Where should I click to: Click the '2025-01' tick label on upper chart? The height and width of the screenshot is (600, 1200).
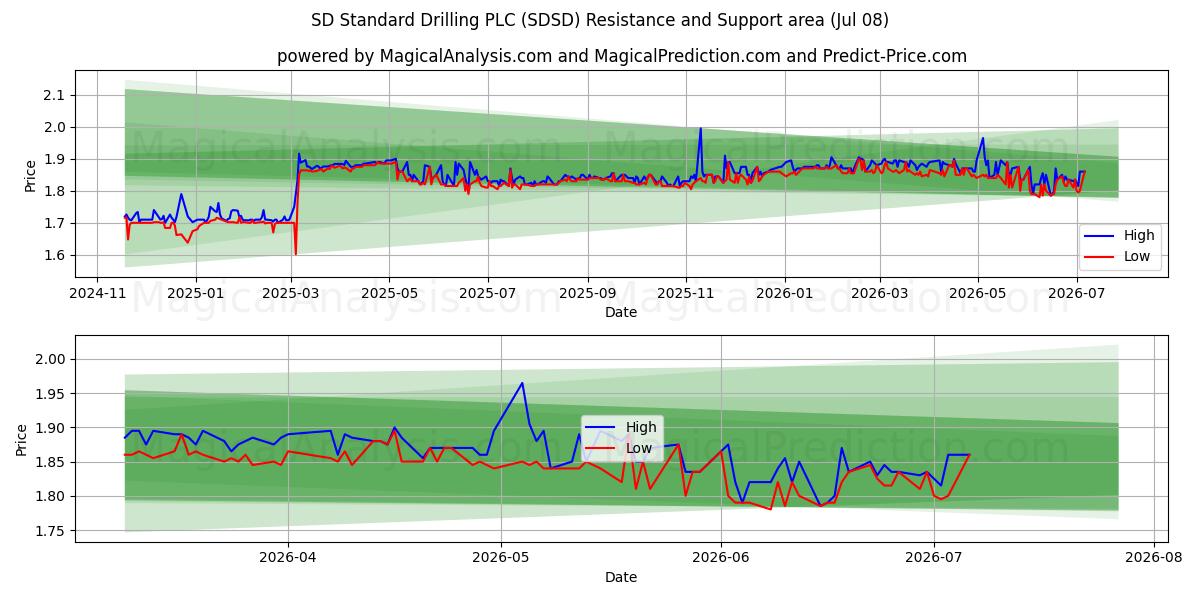[195, 294]
